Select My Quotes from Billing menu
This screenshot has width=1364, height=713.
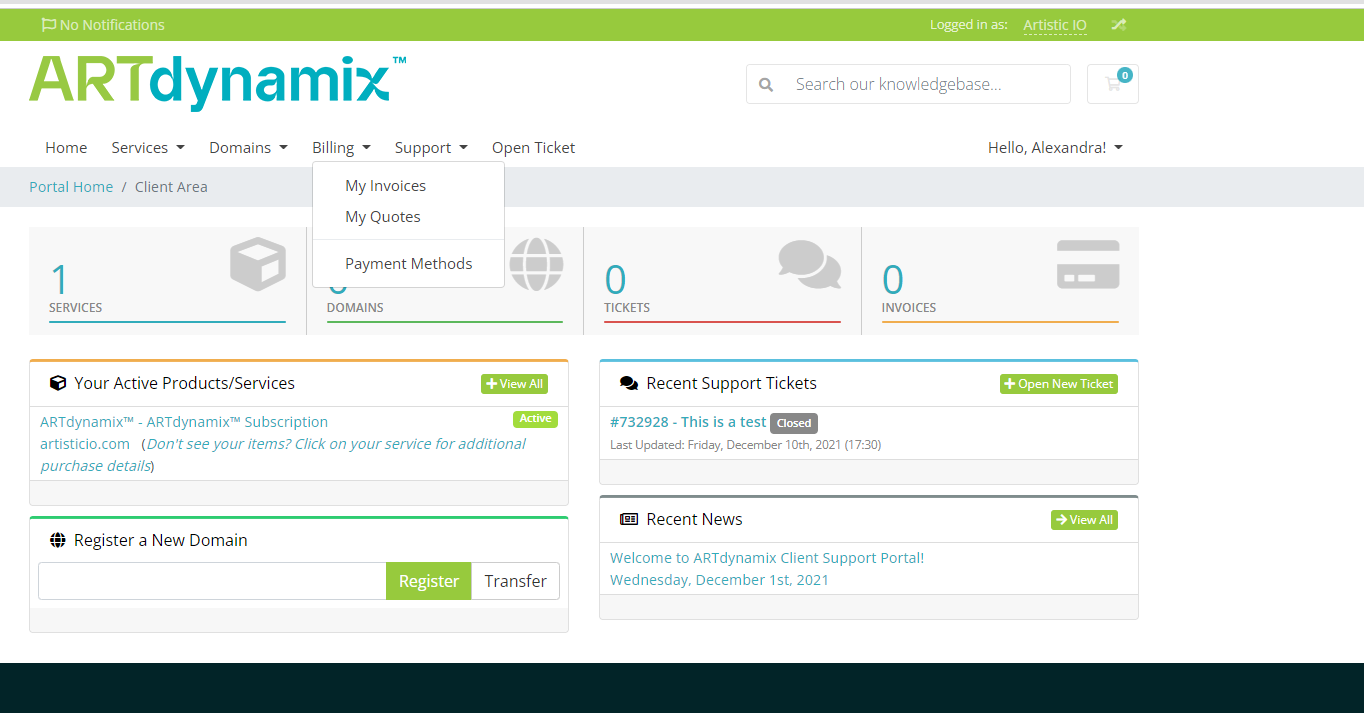tap(383, 217)
